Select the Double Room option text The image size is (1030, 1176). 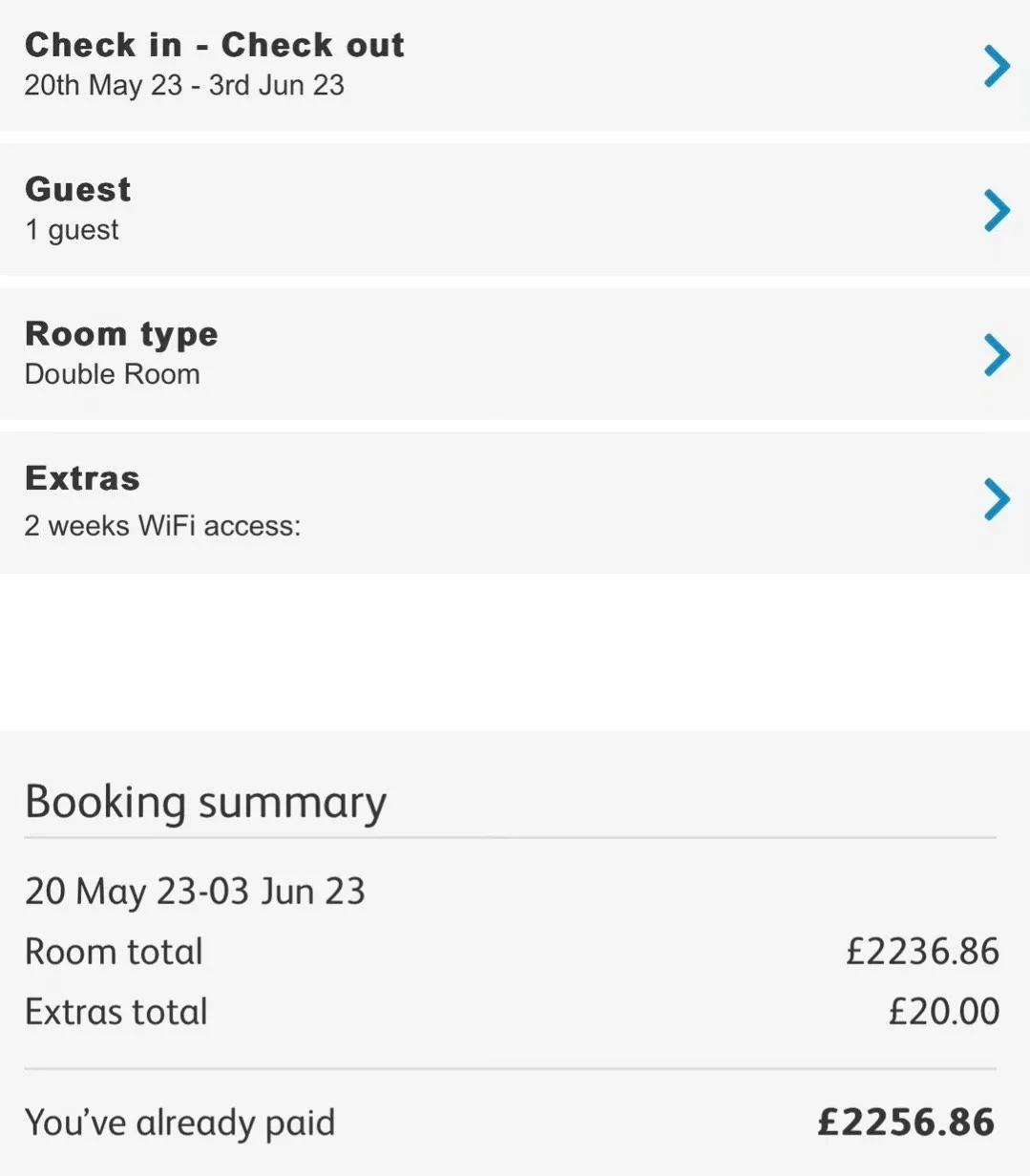113,374
